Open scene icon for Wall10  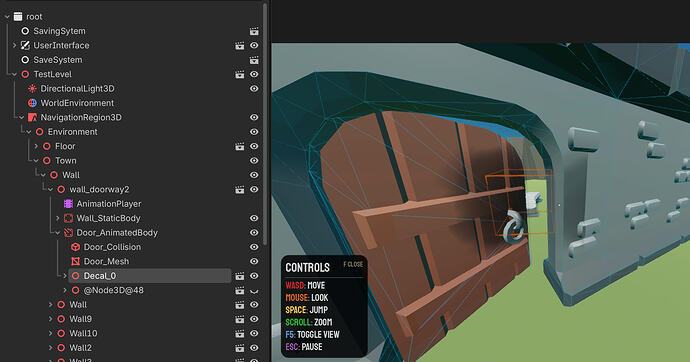(239, 333)
